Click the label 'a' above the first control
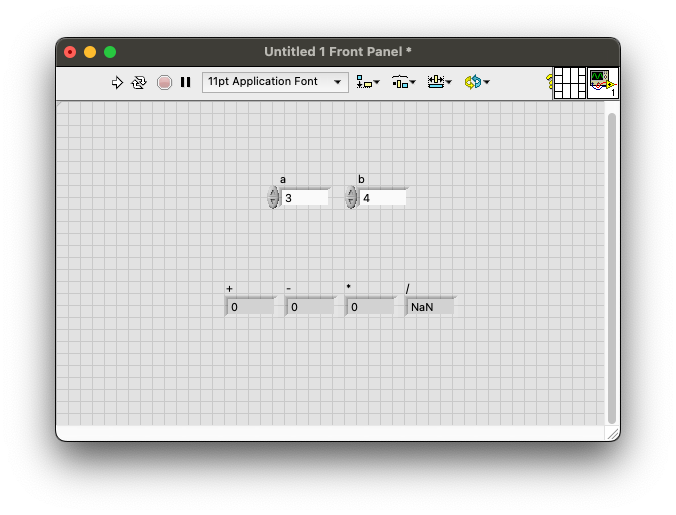The height and width of the screenshot is (515, 676). point(283,179)
